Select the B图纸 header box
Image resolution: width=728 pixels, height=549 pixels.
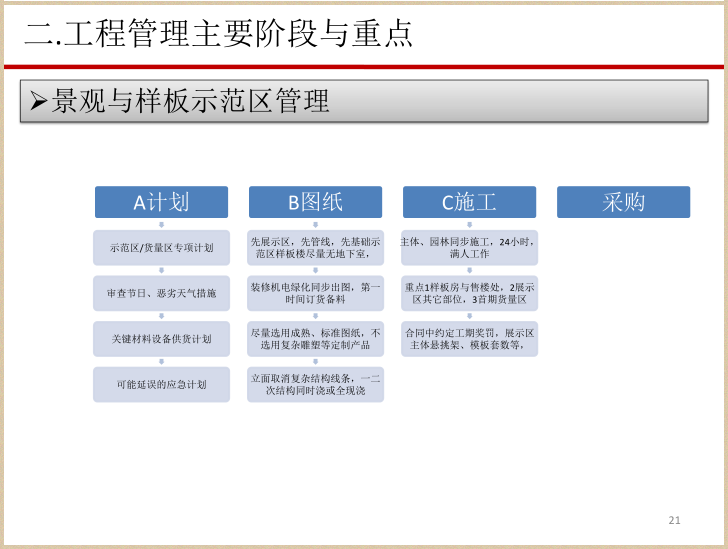tap(315, 202)
